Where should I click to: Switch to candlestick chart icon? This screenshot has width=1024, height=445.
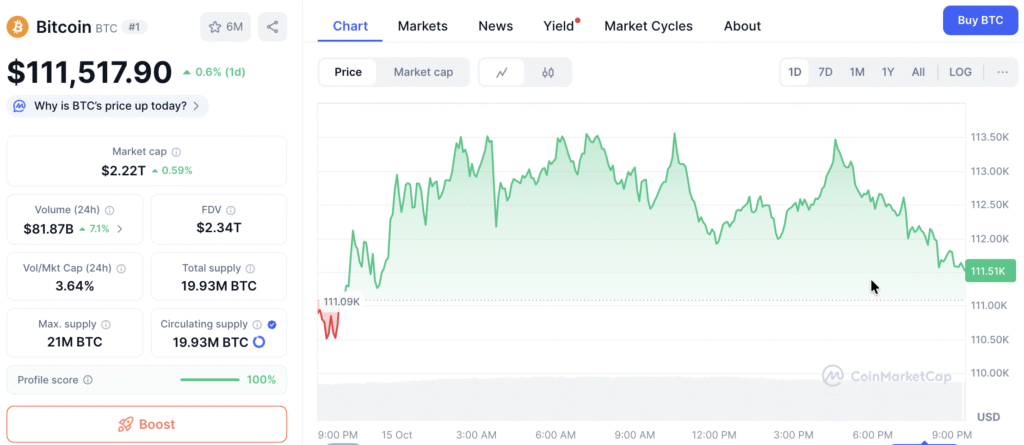pyautogui.click(x=548, y=72)
